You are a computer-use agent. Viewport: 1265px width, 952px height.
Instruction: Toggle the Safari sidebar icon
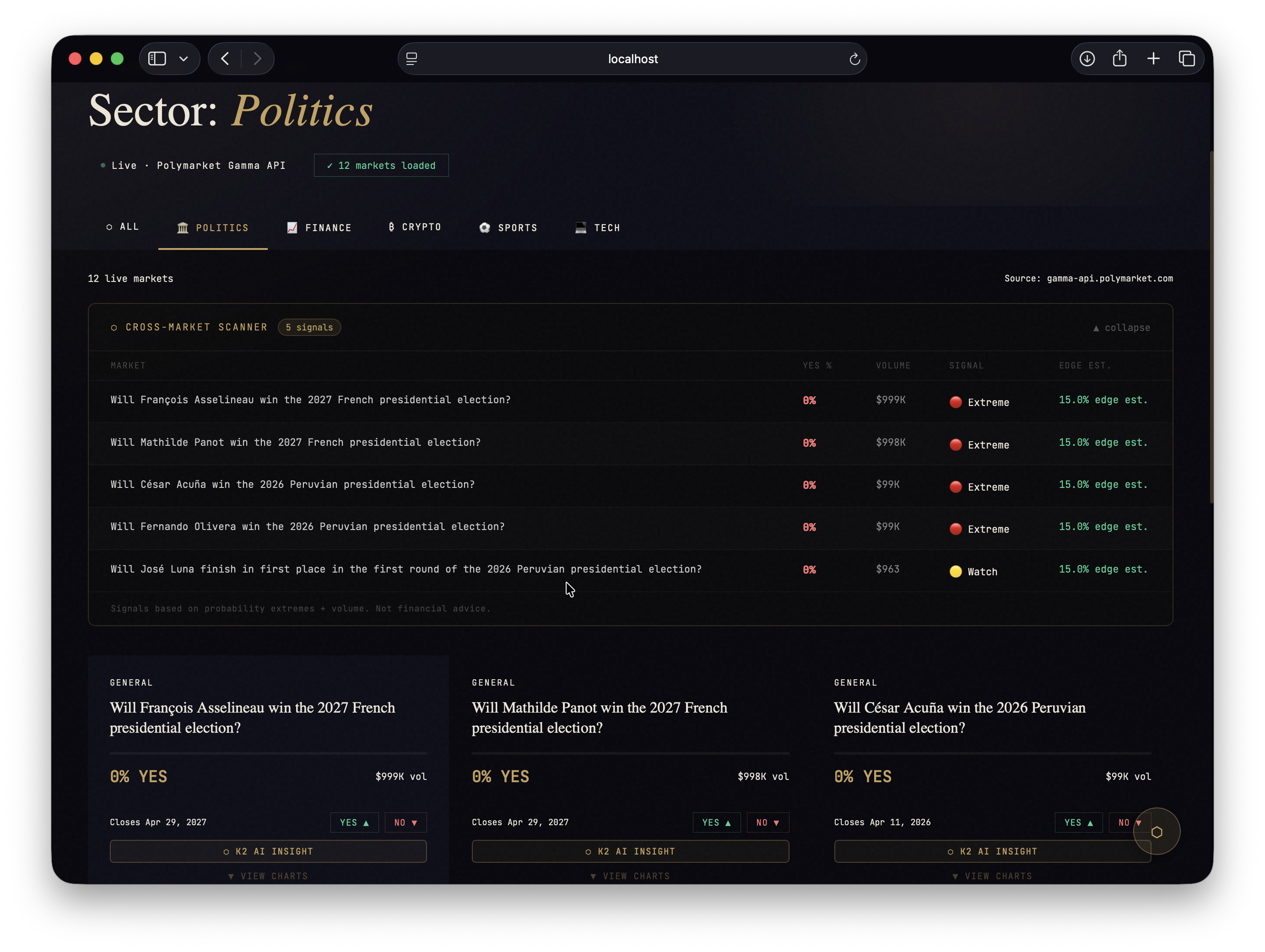(x=157, y=59)
